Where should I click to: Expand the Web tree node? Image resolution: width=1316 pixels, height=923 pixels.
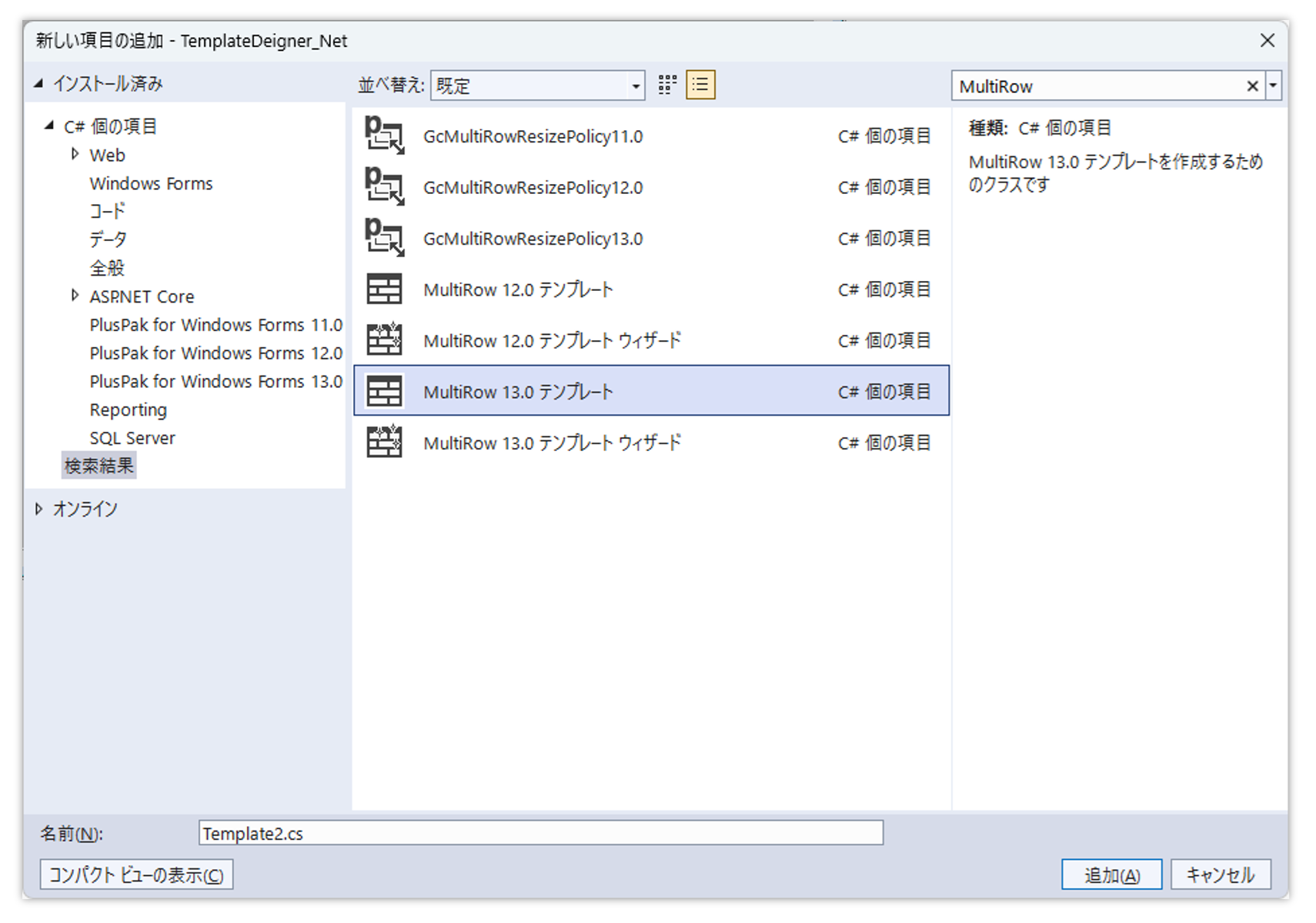[75, 154]
